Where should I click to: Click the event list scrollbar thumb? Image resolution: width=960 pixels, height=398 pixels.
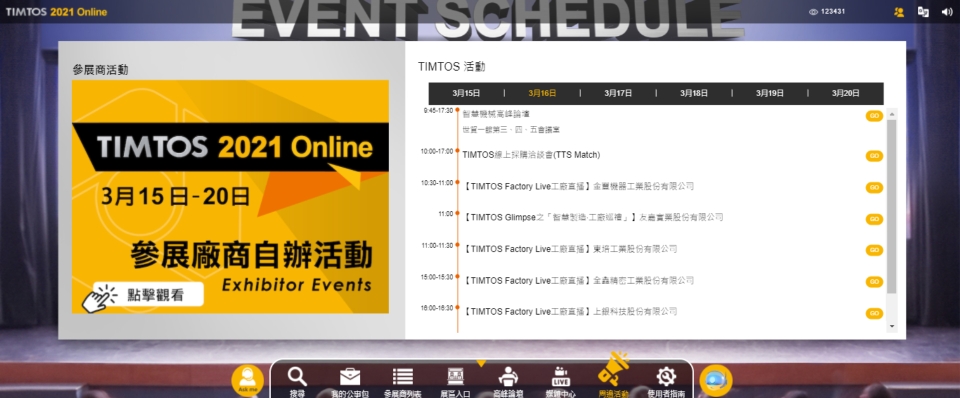click(891, 206)
